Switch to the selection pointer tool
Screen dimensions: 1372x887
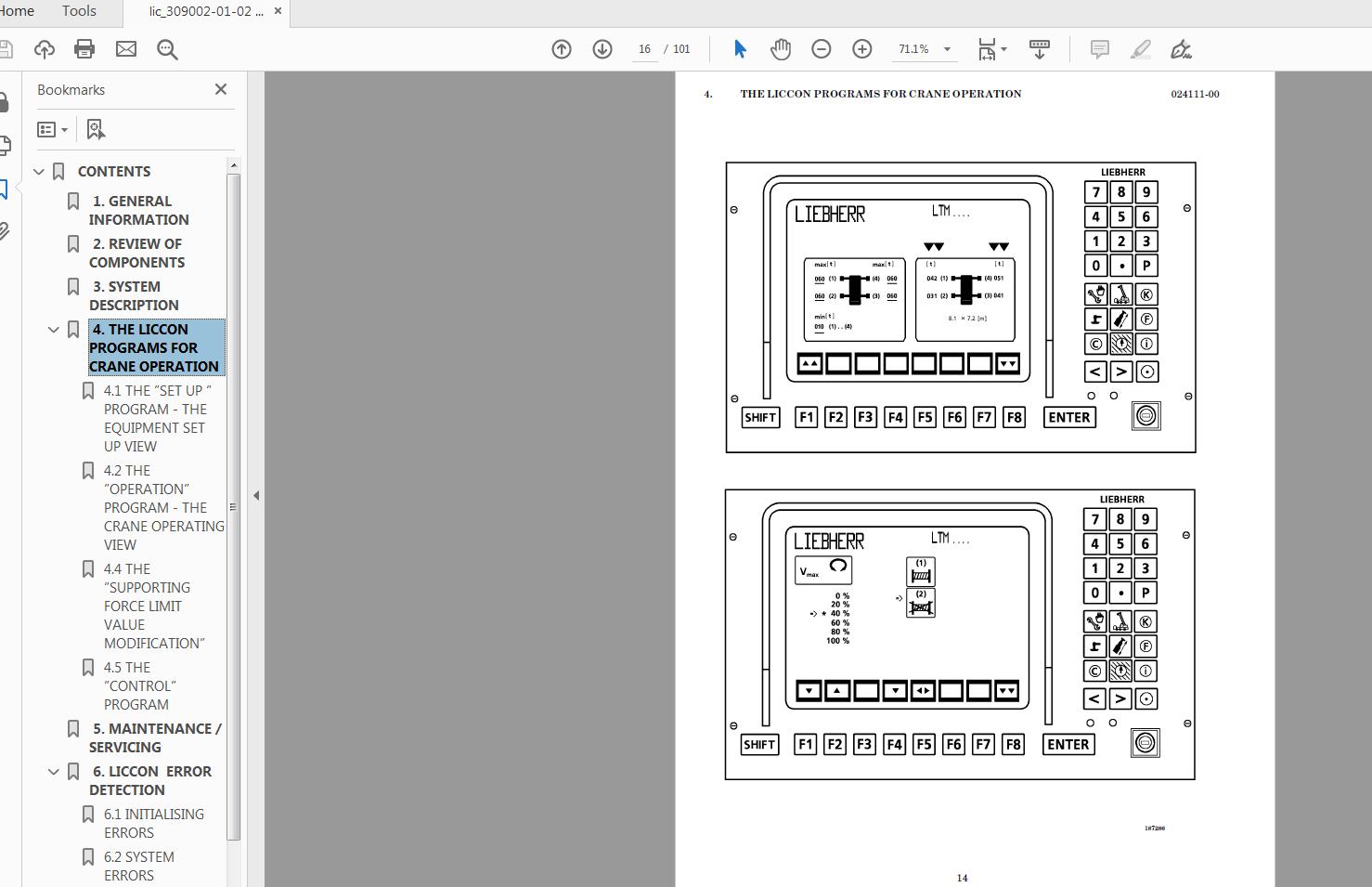click(740, 48)
